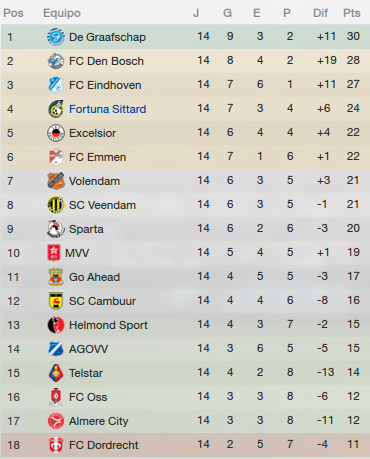Click the FC Eindhoven club badge
This screenshot has height=459, width=370.
[x=56, y=85]
